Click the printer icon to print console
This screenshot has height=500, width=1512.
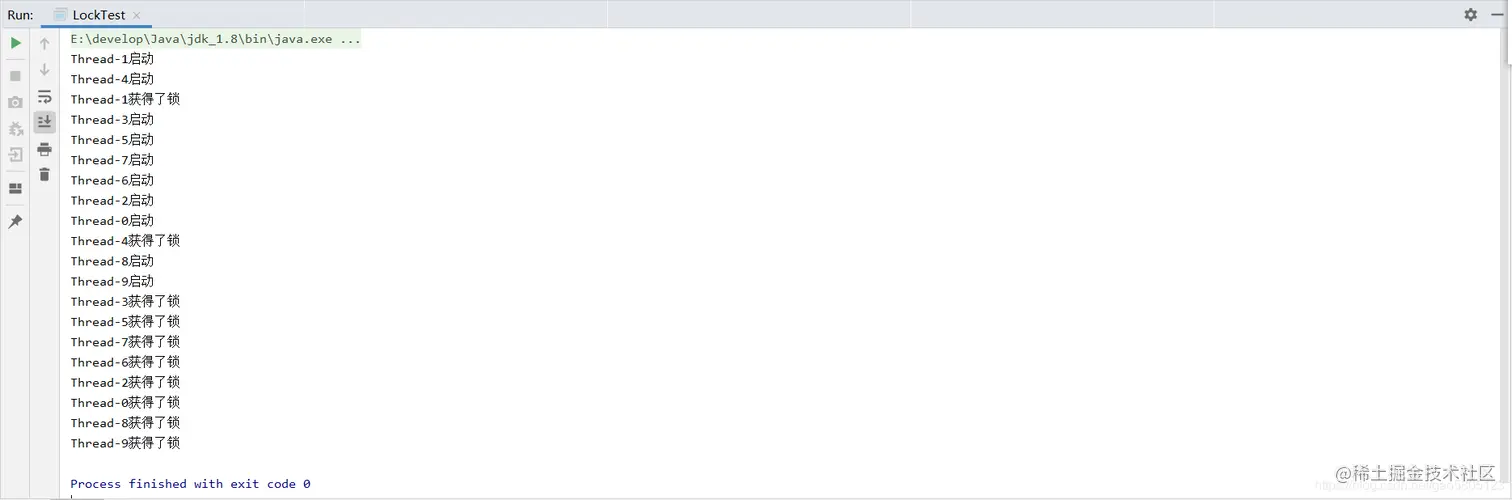(44, 149)
